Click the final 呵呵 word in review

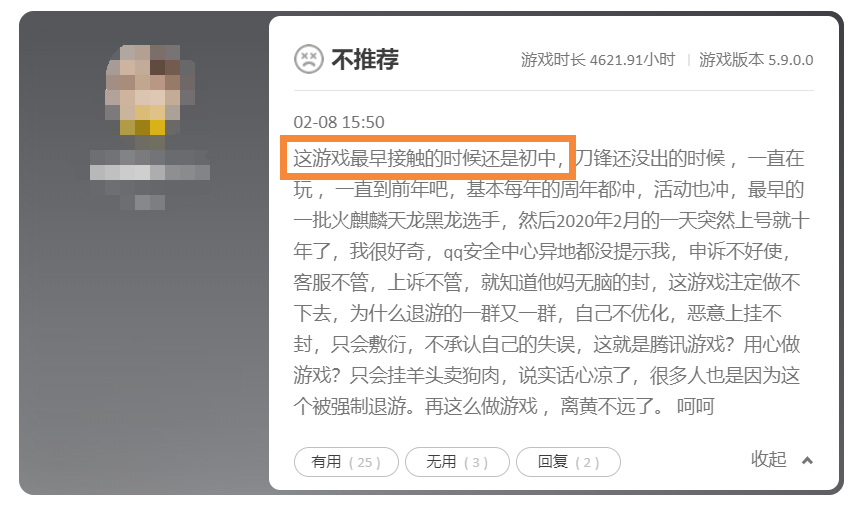click(x=695, y=407)
